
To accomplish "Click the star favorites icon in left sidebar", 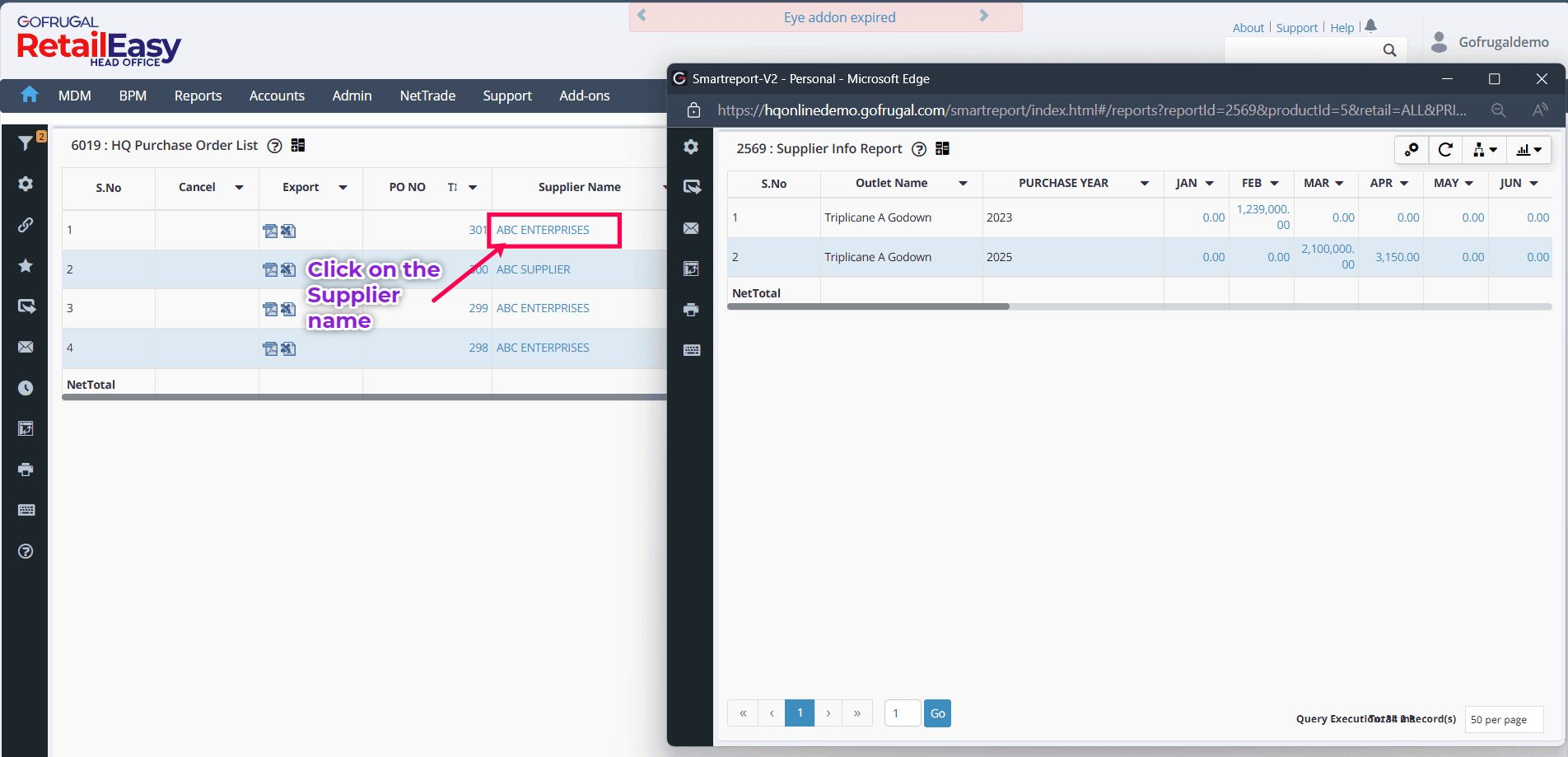I will point(26,265).
